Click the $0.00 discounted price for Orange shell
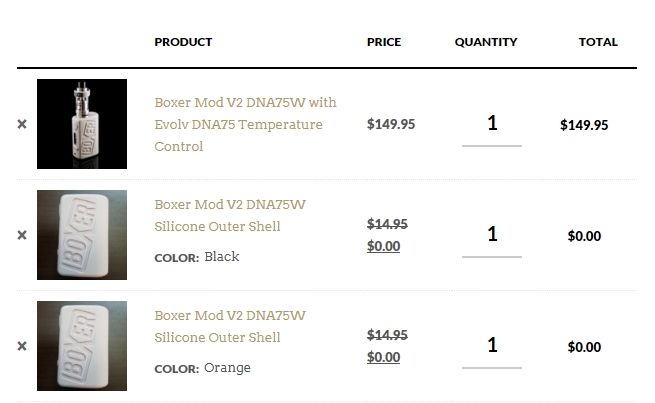The height and width of the screenshot is (403, 655). click(383, 357)
